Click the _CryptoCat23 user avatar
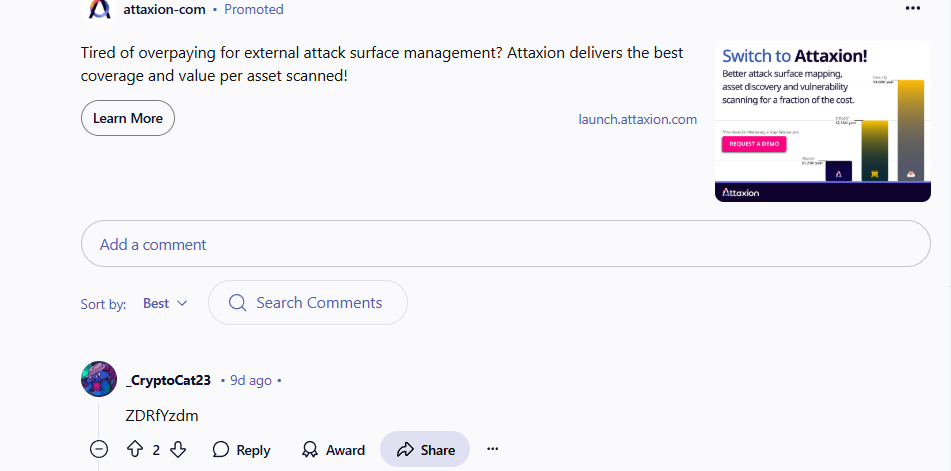 (x=99, y=380)
